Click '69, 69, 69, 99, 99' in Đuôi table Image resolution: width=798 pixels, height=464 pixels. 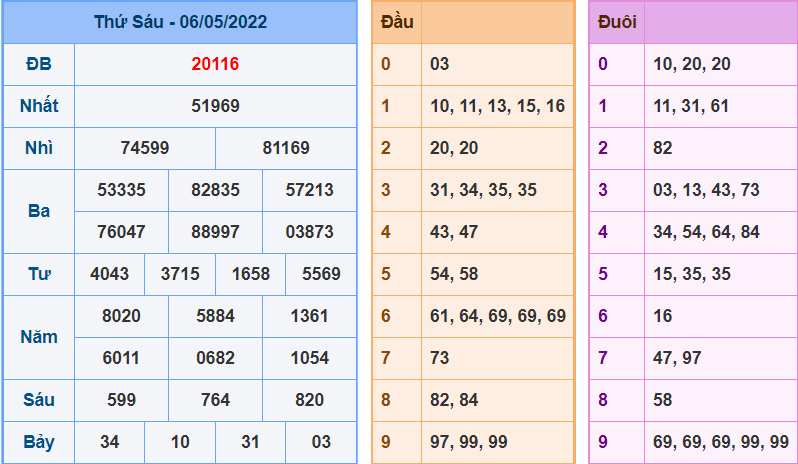721,442
